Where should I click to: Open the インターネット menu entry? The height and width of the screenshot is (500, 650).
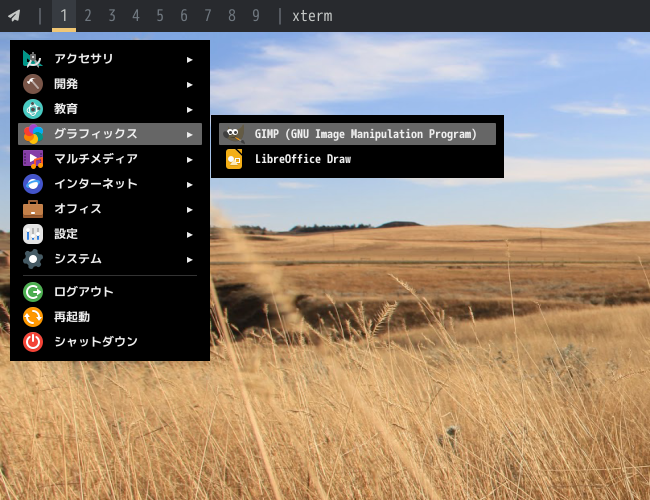[x=110, y=184]
